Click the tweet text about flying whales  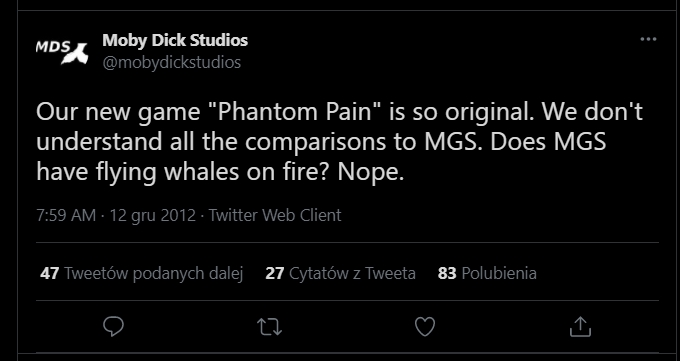[x=339, y=142]
